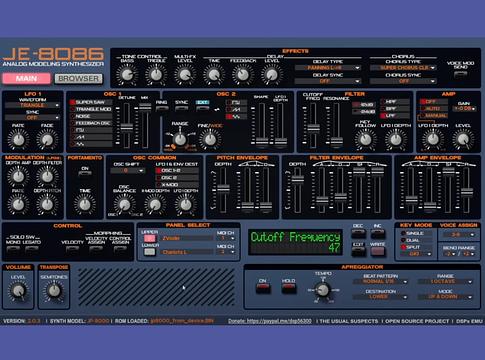This screenshot has width=485, height=360.
Task: Click the LFO 1 Rate knob
Action: 18,140
